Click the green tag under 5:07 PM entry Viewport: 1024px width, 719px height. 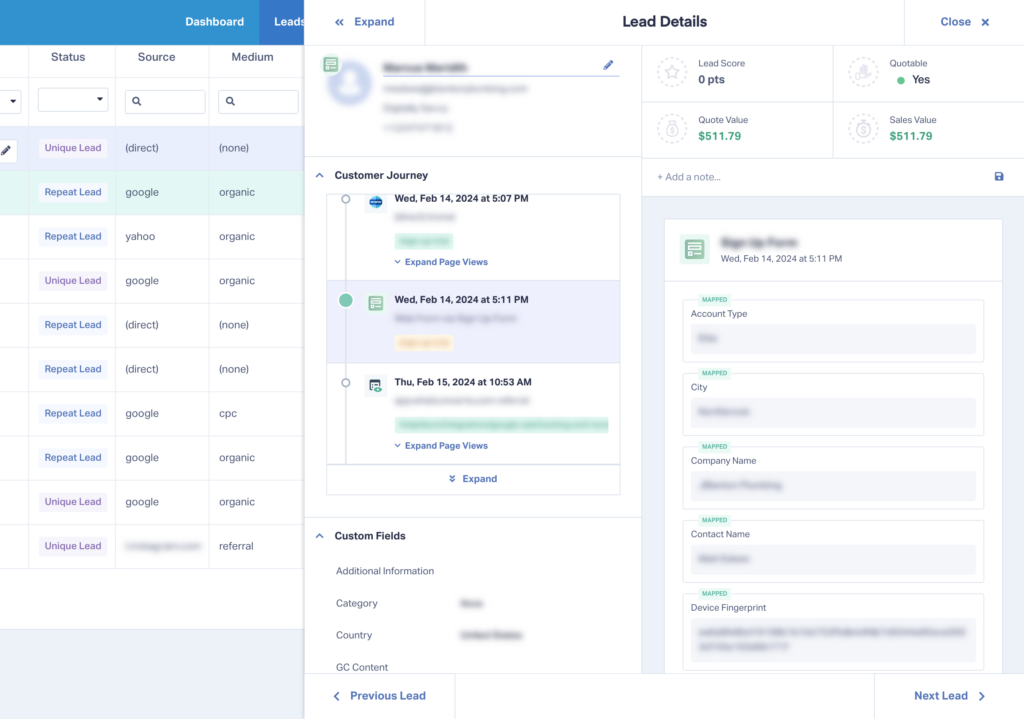pos(424,242)
